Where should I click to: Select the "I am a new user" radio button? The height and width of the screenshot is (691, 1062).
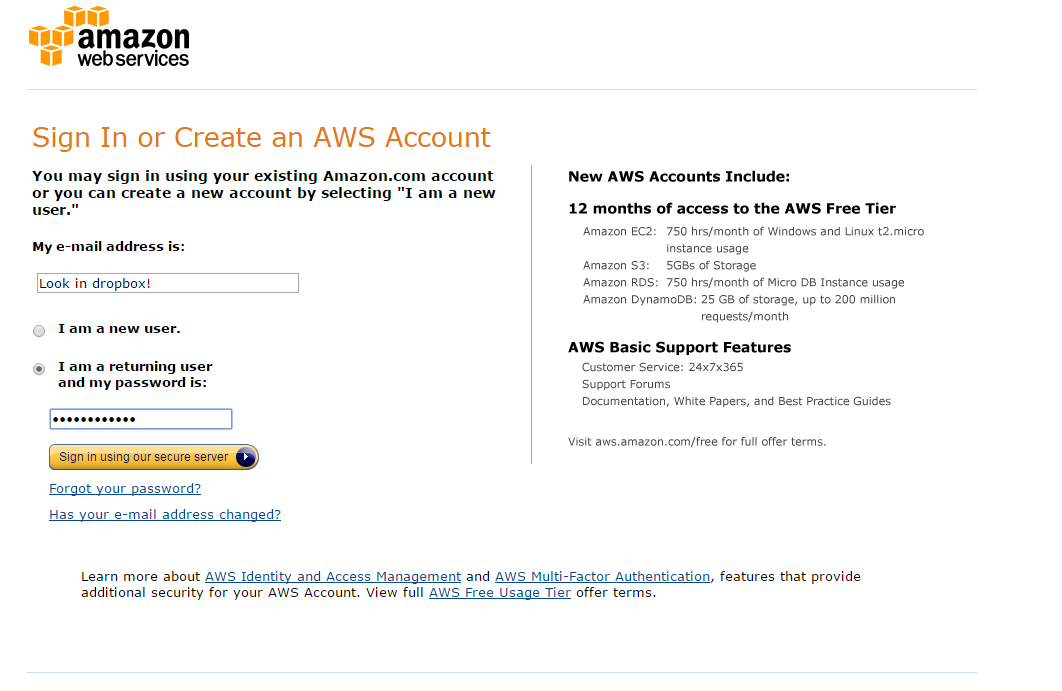coord(39,331)
